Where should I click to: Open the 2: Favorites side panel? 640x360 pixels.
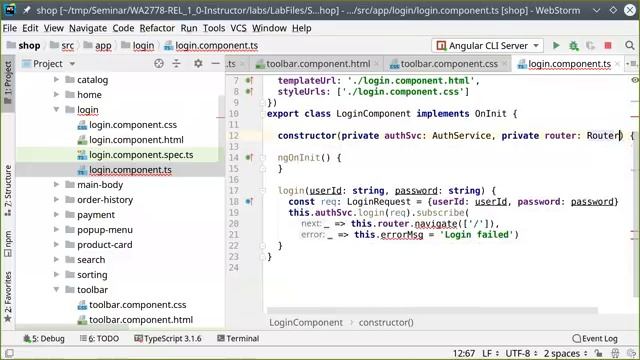point(8,297)
